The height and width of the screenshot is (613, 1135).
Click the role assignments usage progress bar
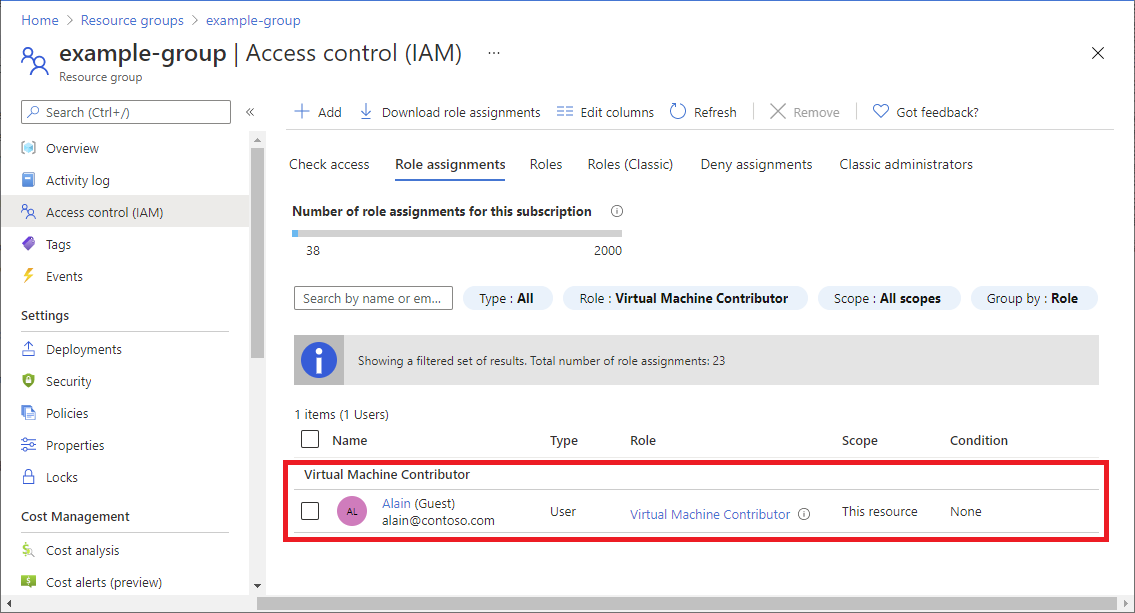(x=457, y=233)
